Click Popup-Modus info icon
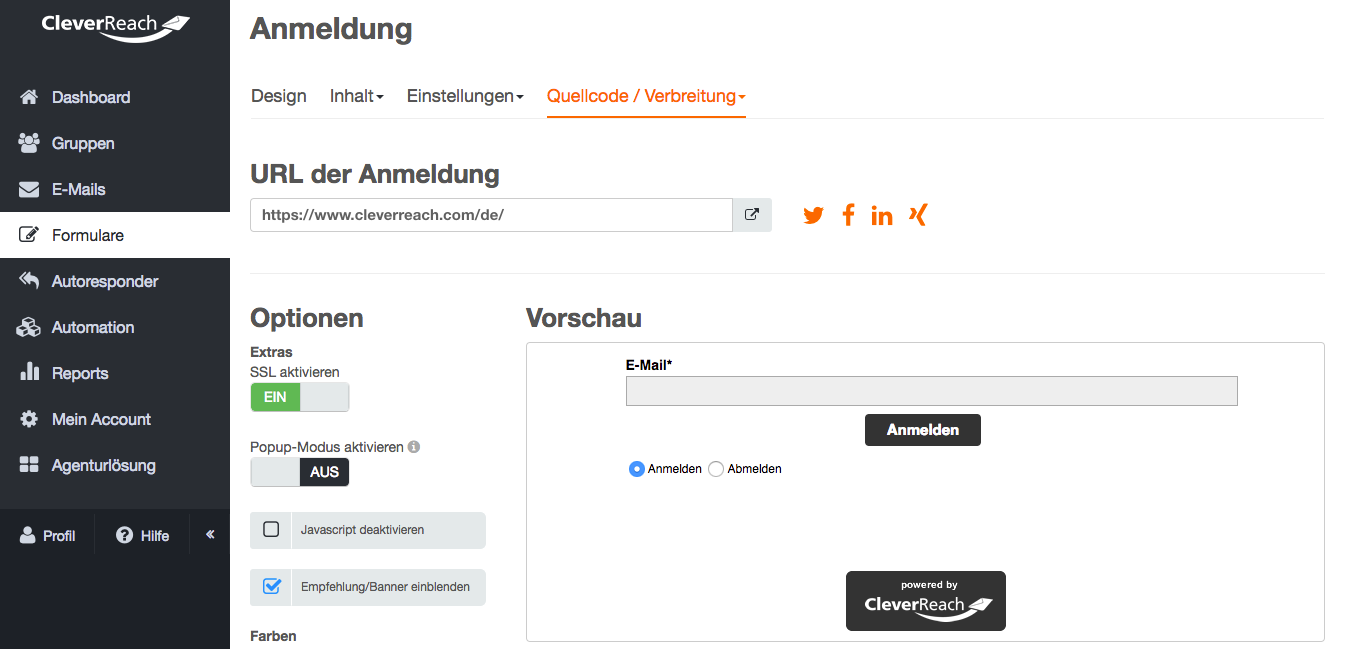The width and height of the screenshot is (1365, 649). pos(414,447)
